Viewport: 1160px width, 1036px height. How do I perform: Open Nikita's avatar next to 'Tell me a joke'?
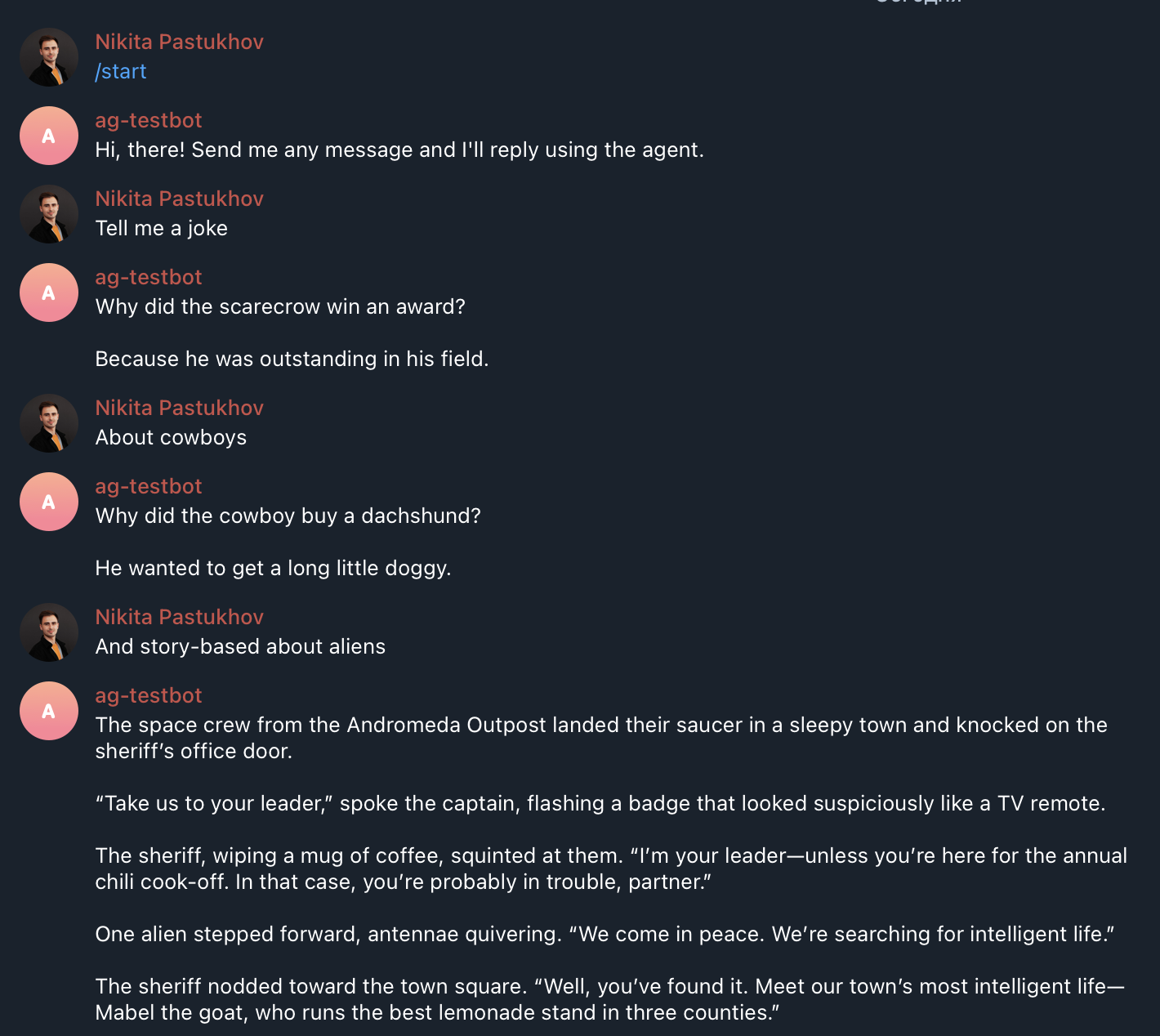pos(48,214)
